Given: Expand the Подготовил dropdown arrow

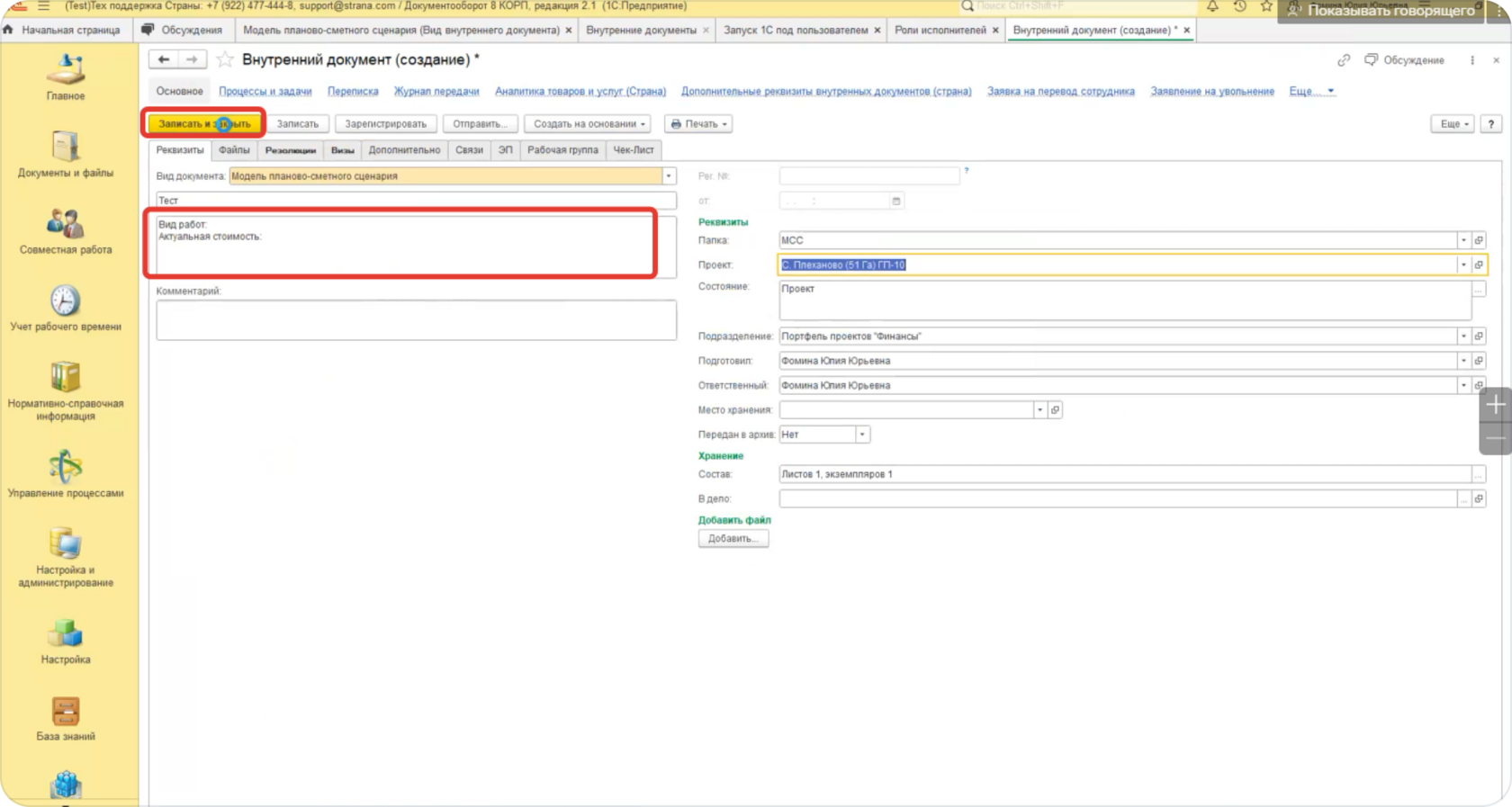Looking at the screenshot, I should click(x=1463, y=361).
